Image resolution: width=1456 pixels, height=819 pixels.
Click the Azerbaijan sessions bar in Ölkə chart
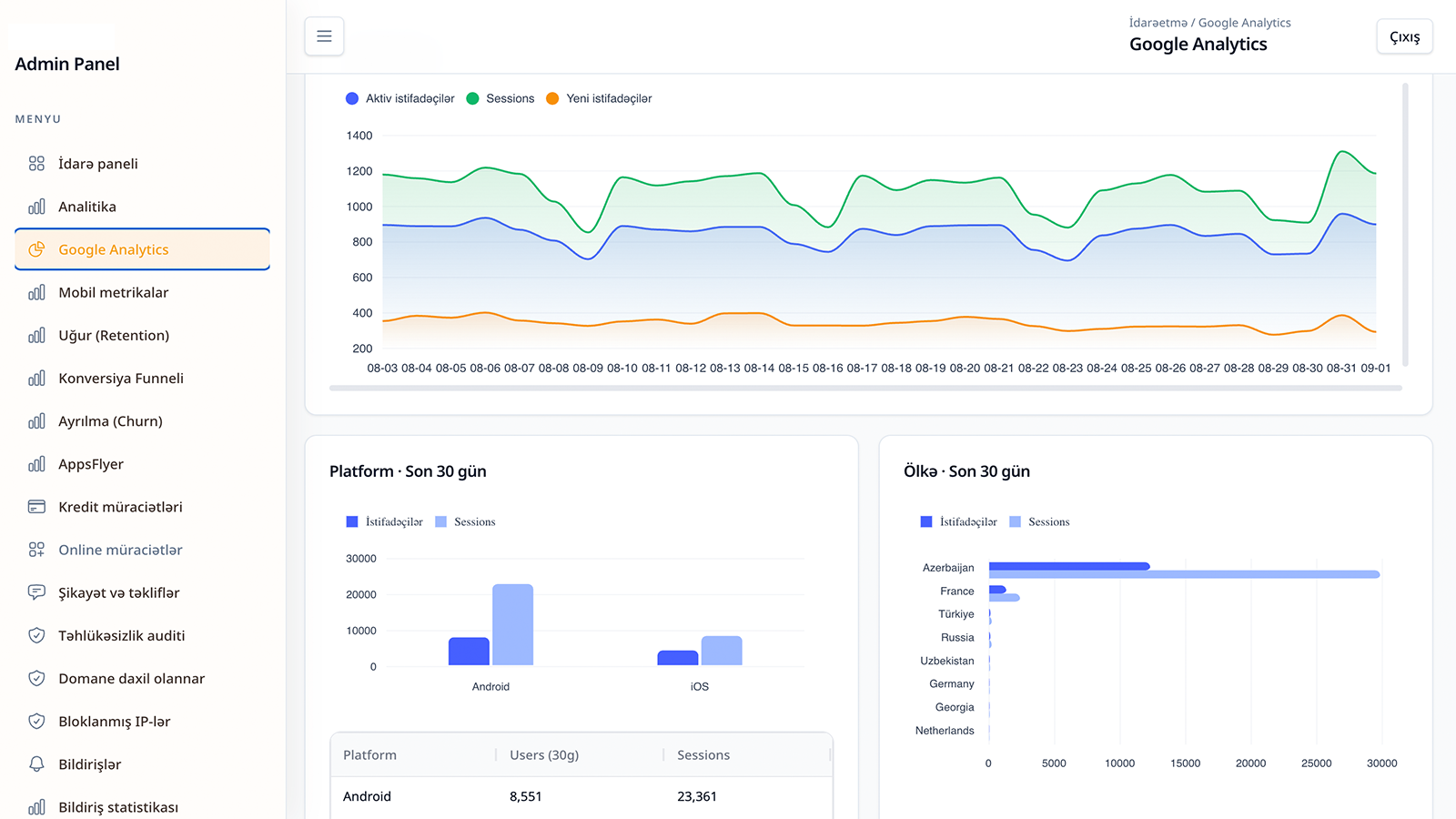(1185, 574)
